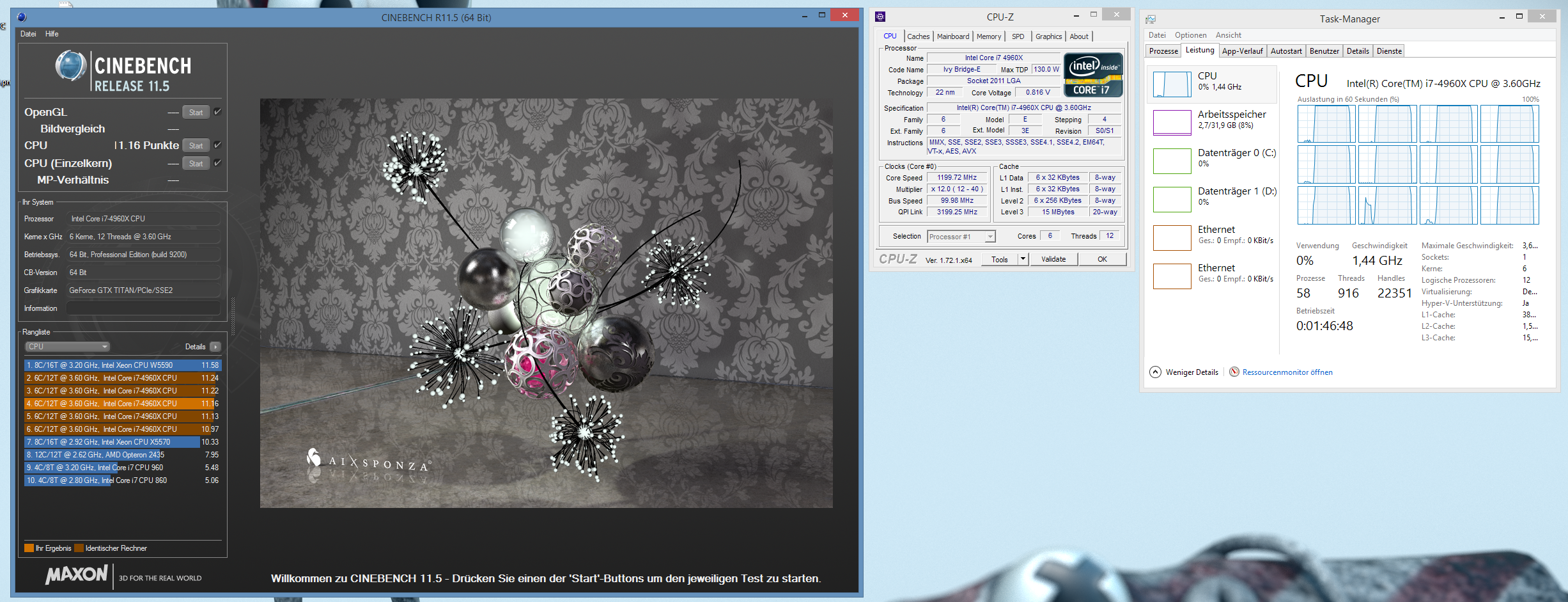
Task: Select ranking row Intel Core i7 CPU 960
Action: click(x=122, y=468)
